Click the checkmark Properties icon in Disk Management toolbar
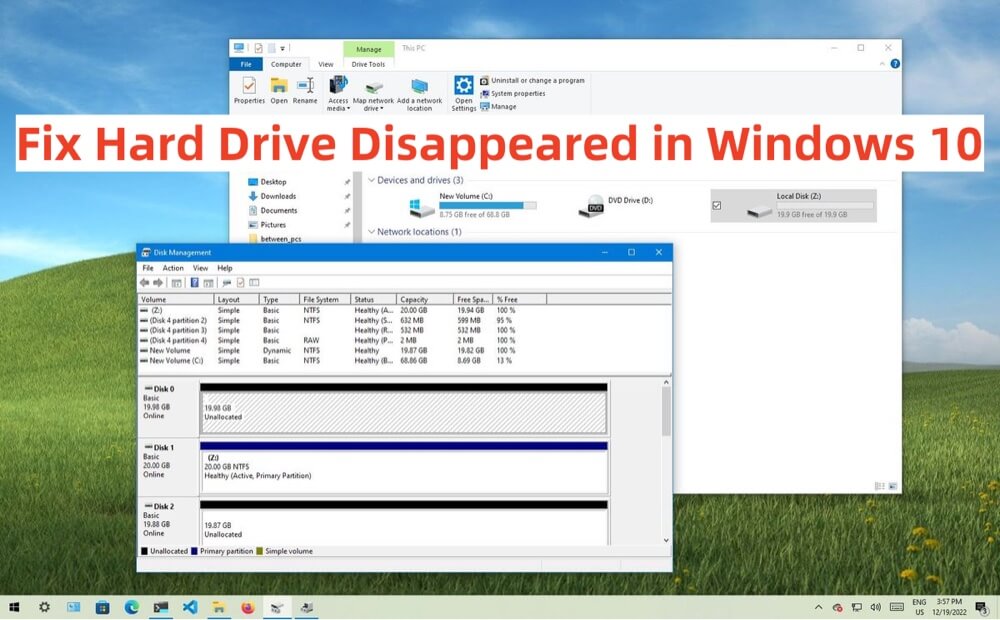Screen dimensions: 1000x620 coord(240,283)
